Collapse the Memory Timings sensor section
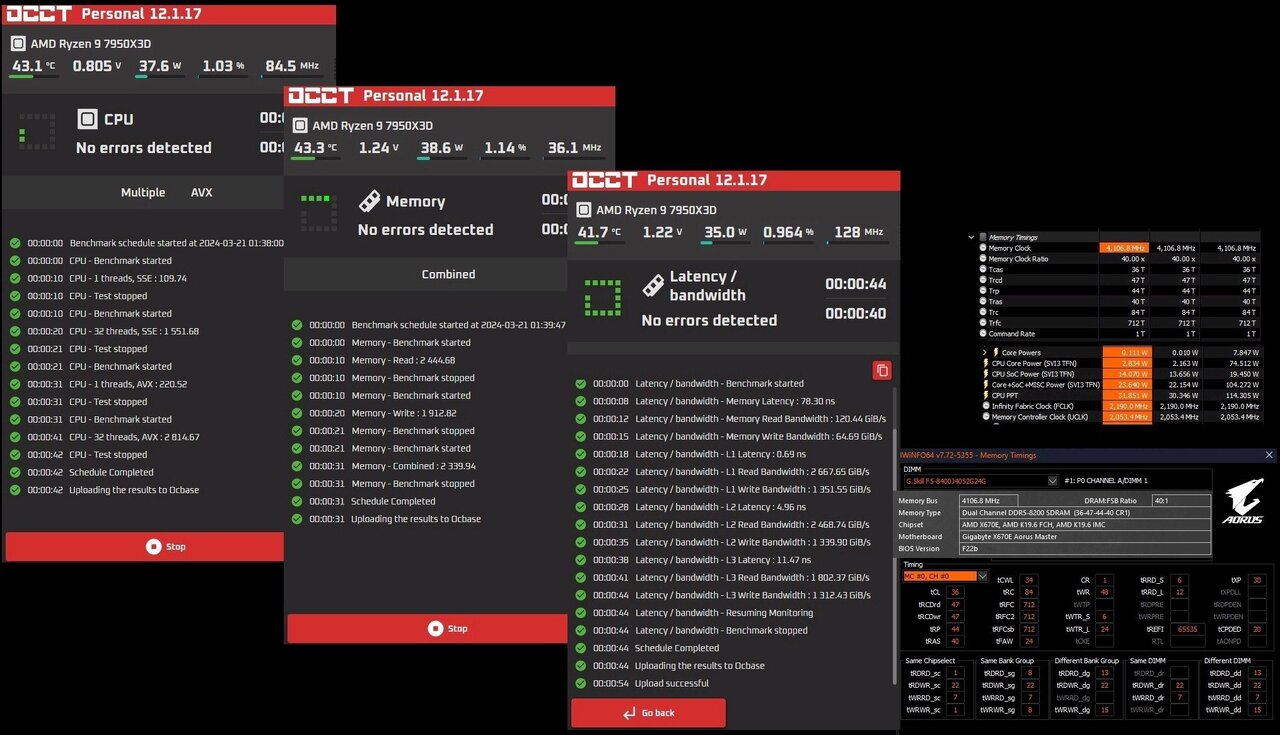Viewport: 1280px width, 735px height. pyautogui.click(x=971, y=237)
